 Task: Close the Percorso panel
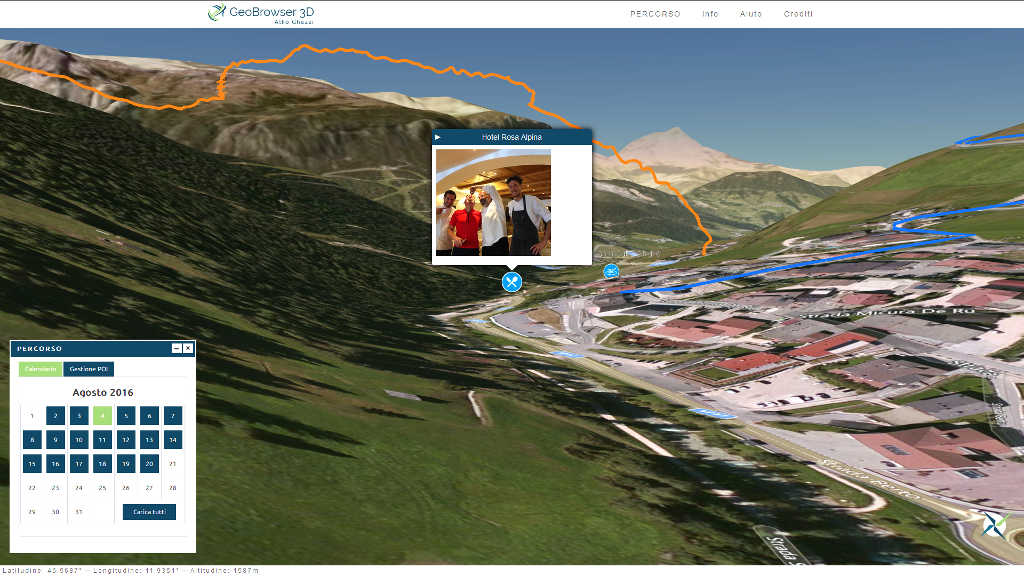click(x=188, y=348)
